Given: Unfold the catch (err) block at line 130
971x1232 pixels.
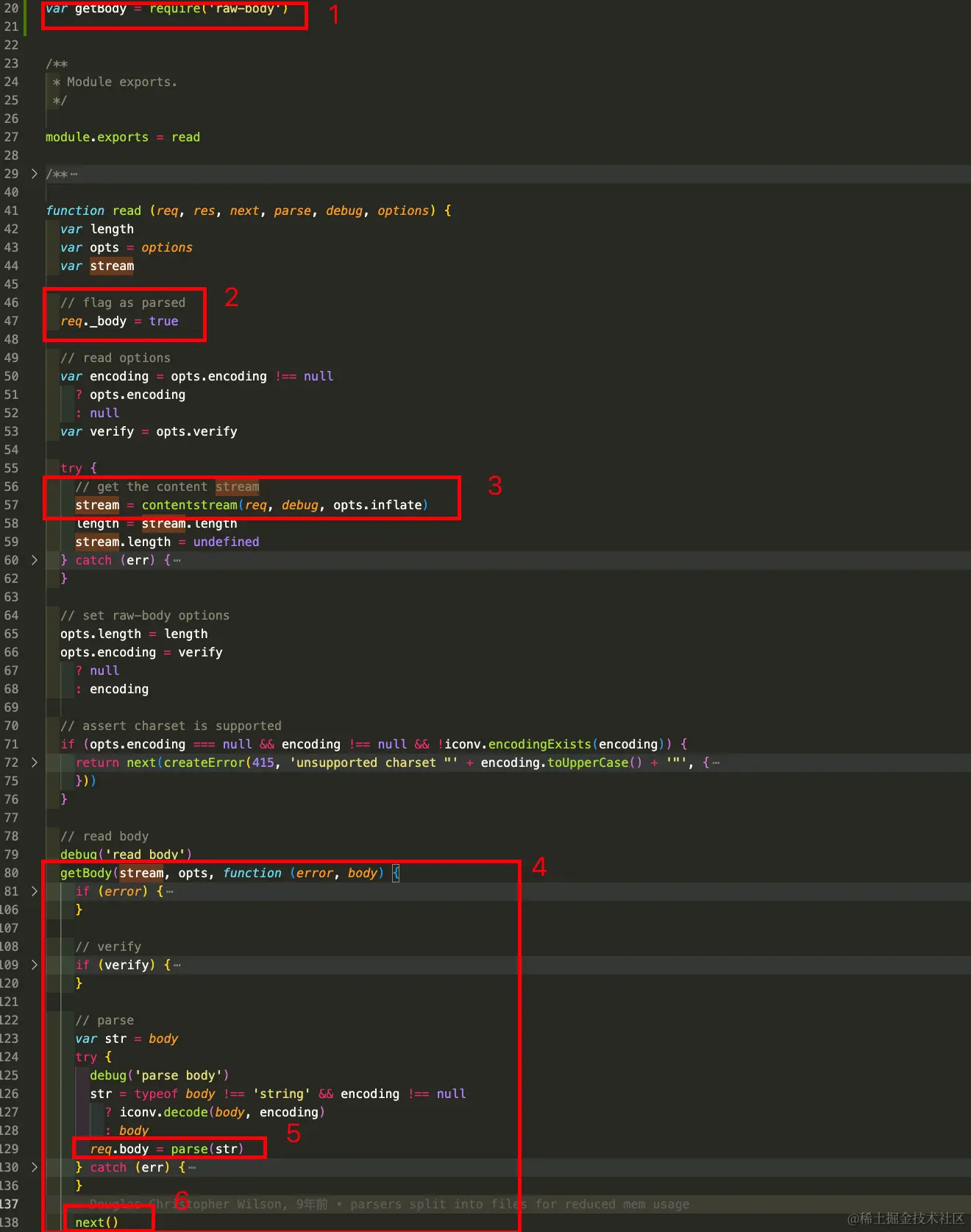Looking at the screenshot, I should pos(34,1167).
